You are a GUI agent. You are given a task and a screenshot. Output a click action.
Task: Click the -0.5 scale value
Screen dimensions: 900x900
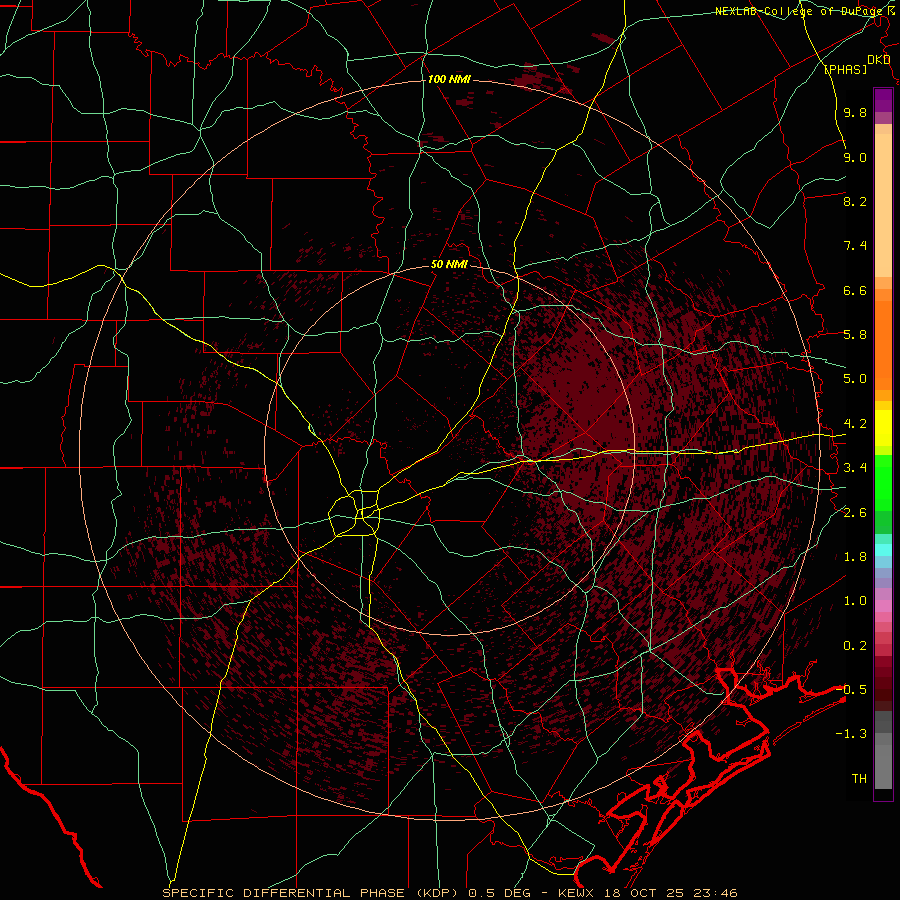pyautogui.click(x=852, y=690)
